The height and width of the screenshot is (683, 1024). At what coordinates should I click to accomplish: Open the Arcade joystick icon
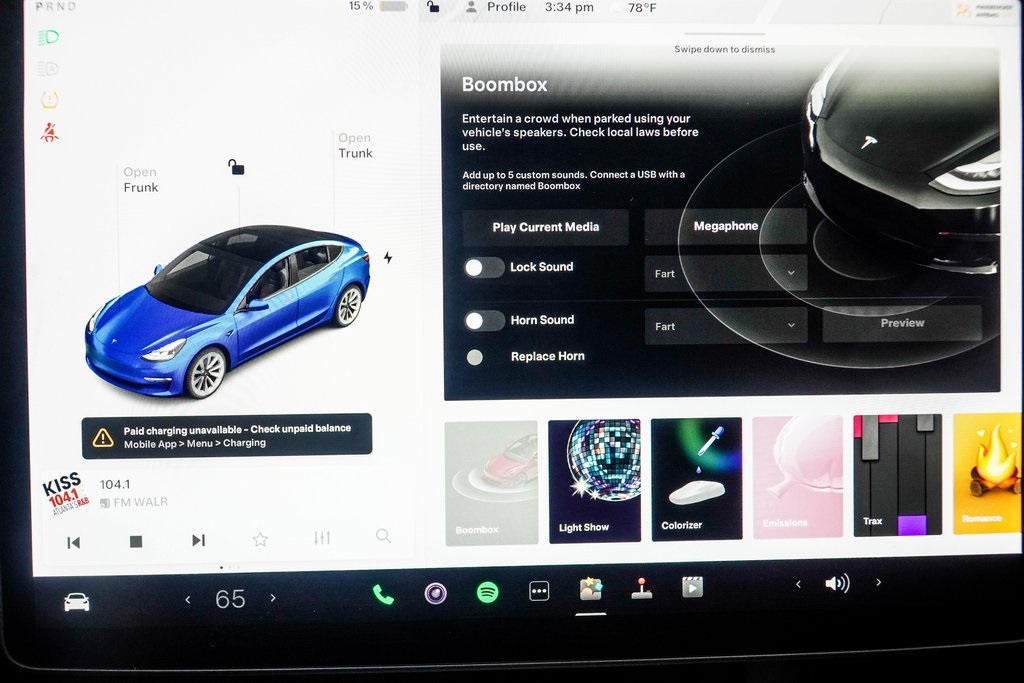click(x=642, y=589)
